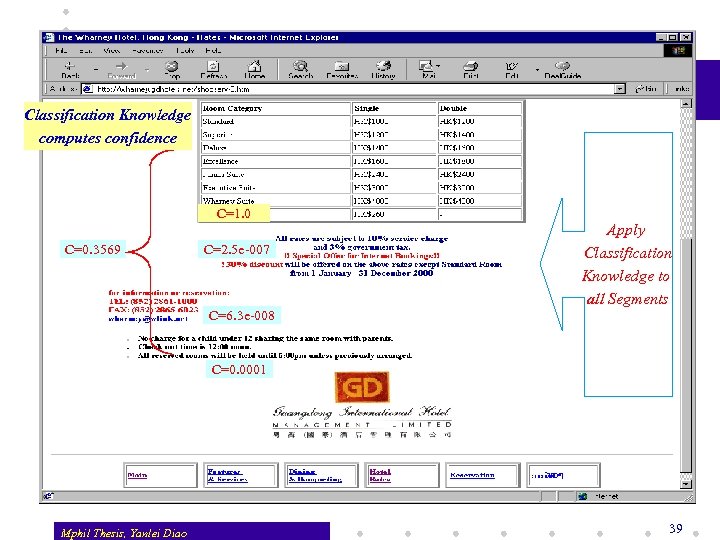Open the View menu
720x540 pixels.
click(112, 51)
